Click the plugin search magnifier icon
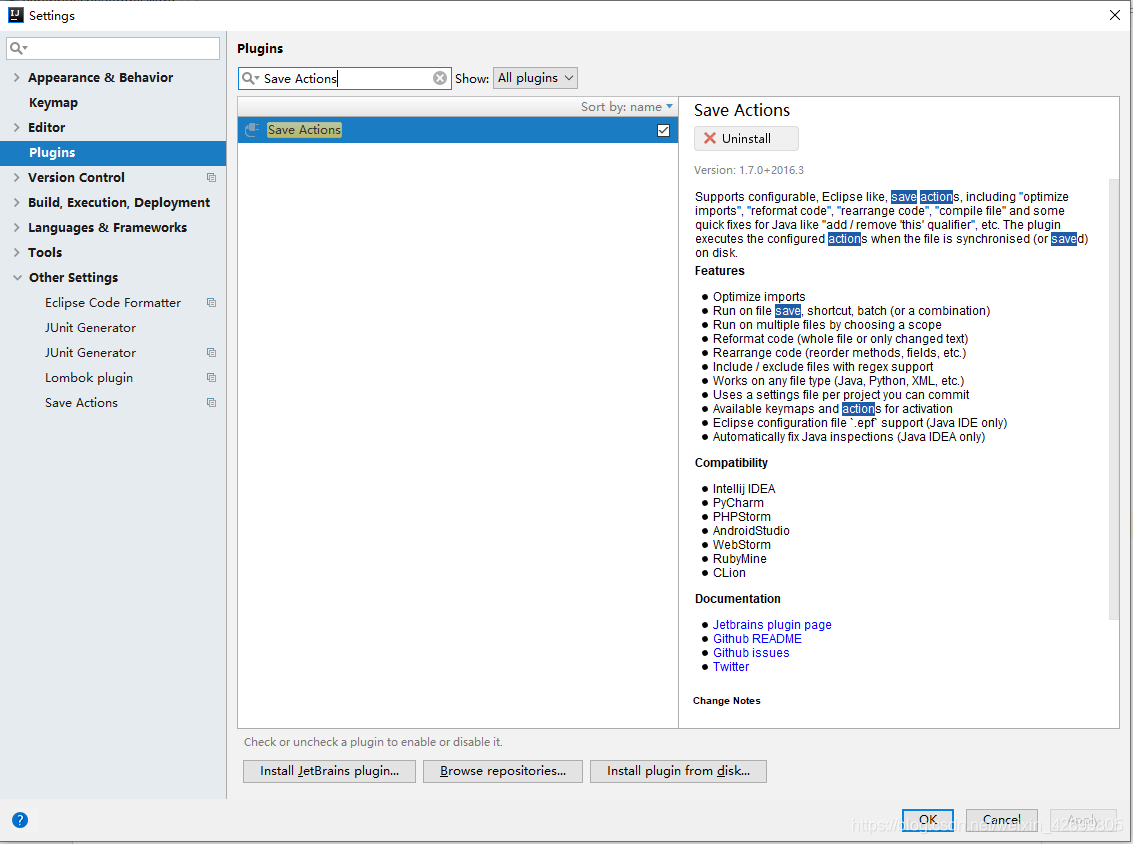The width and height of the screenshot is (1133, 844). click(x=250, y=78)
